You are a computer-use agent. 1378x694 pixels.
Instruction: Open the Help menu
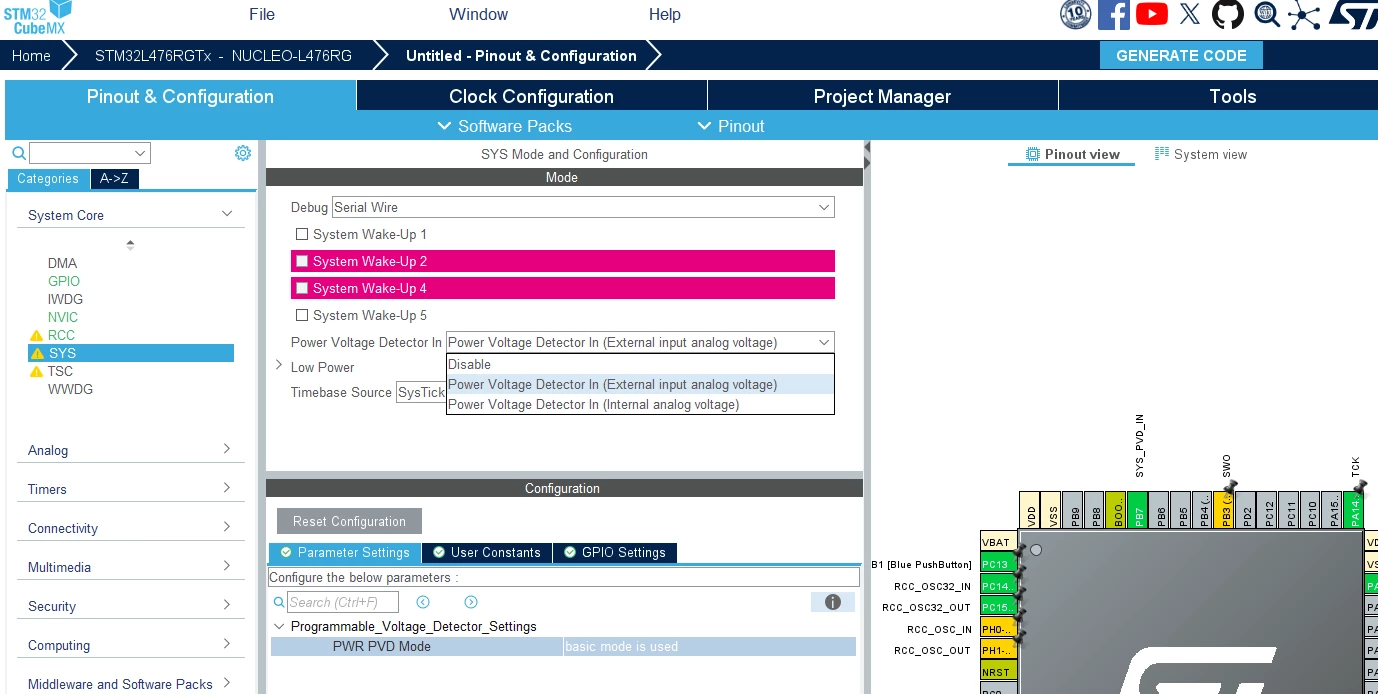[665, 14]
